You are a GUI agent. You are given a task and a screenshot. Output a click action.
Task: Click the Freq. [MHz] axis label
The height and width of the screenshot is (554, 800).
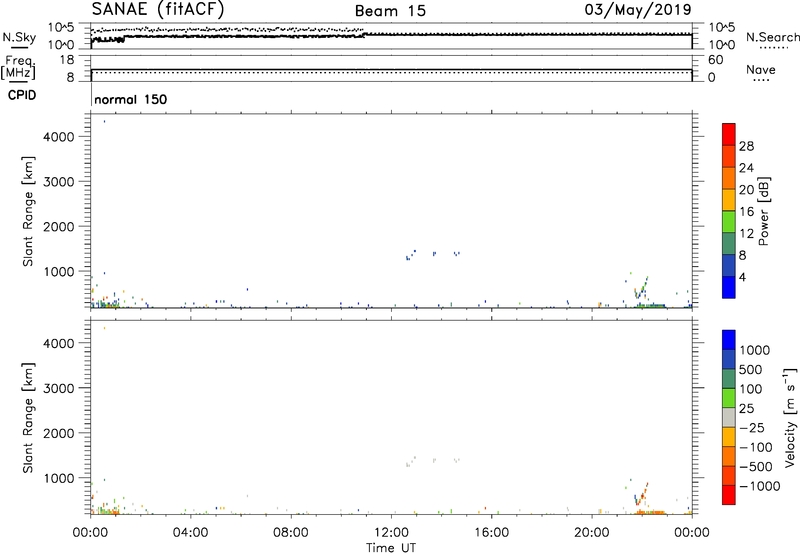18,67
